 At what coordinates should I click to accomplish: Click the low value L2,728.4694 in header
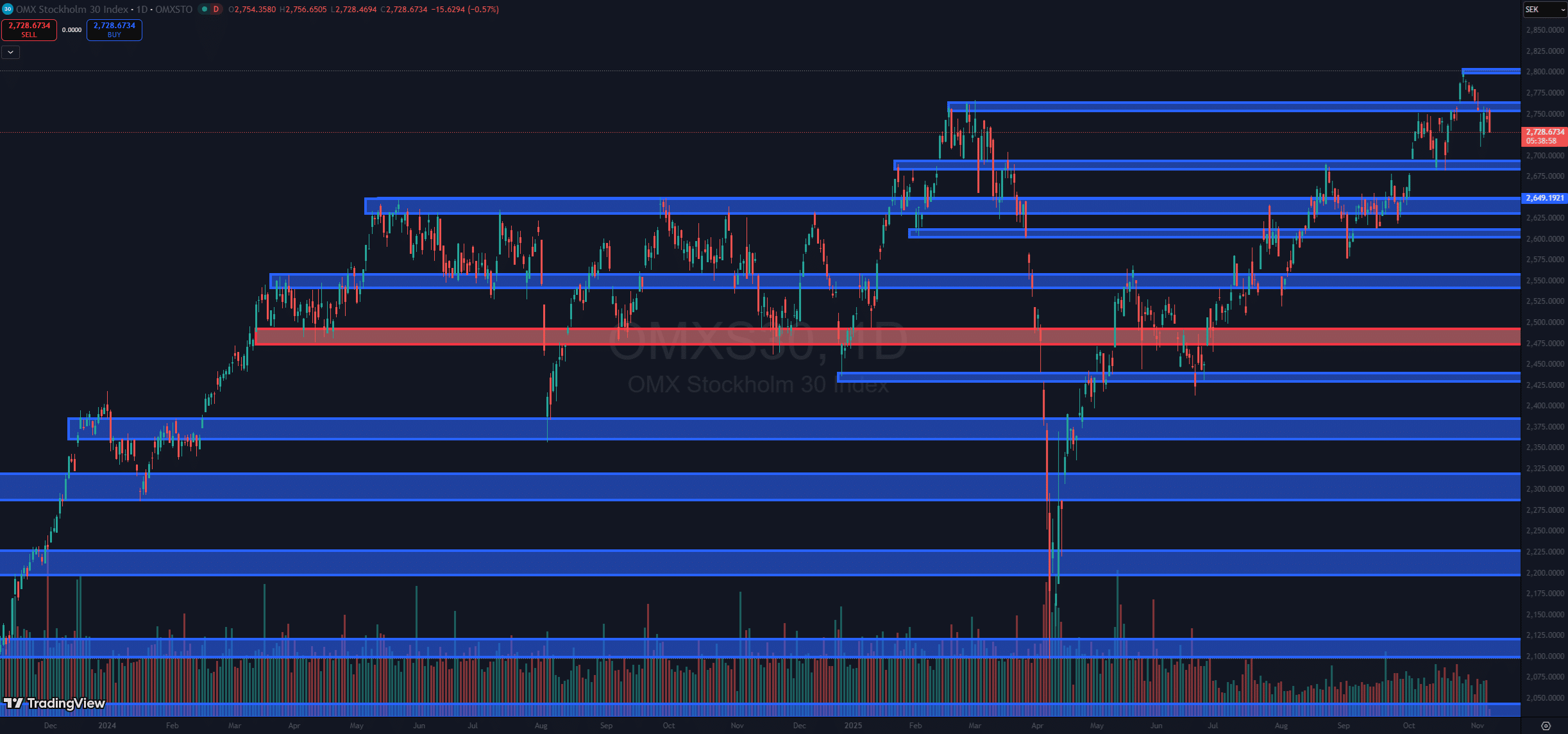pos(353,9)
